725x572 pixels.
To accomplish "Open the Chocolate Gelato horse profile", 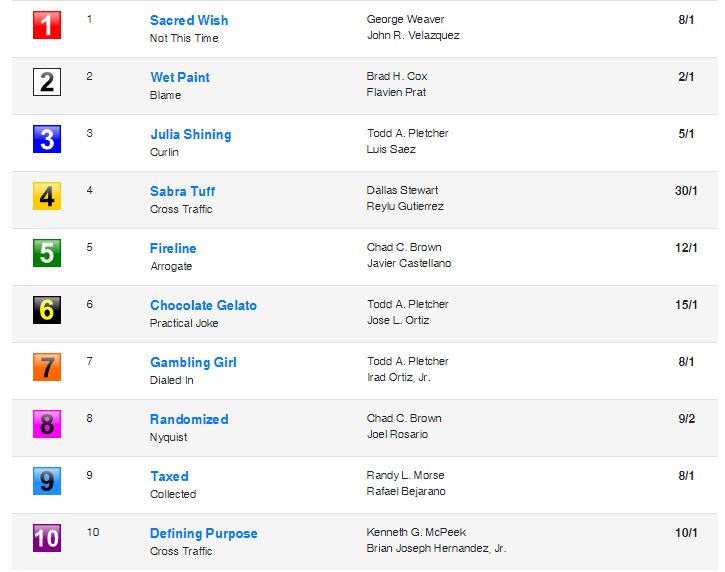I will 203,305.
